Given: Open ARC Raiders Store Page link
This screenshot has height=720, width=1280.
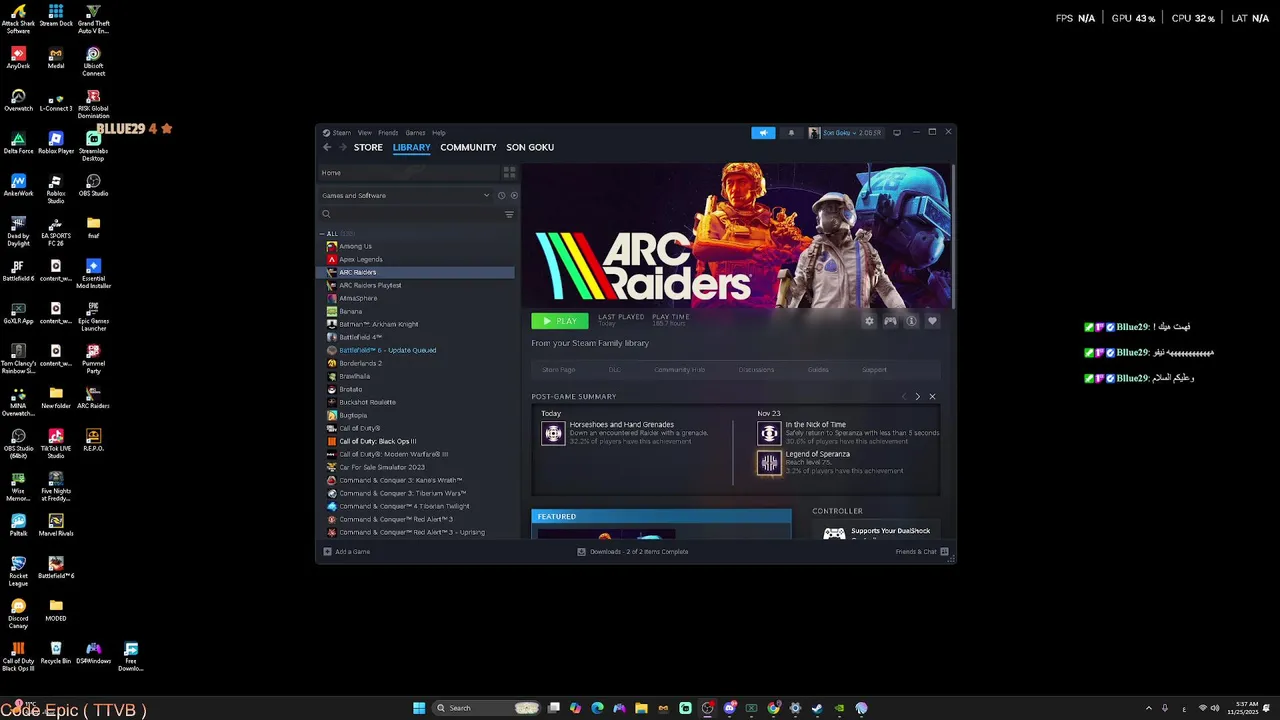Looking at the screenshot, I should click(x=558, y=370).
